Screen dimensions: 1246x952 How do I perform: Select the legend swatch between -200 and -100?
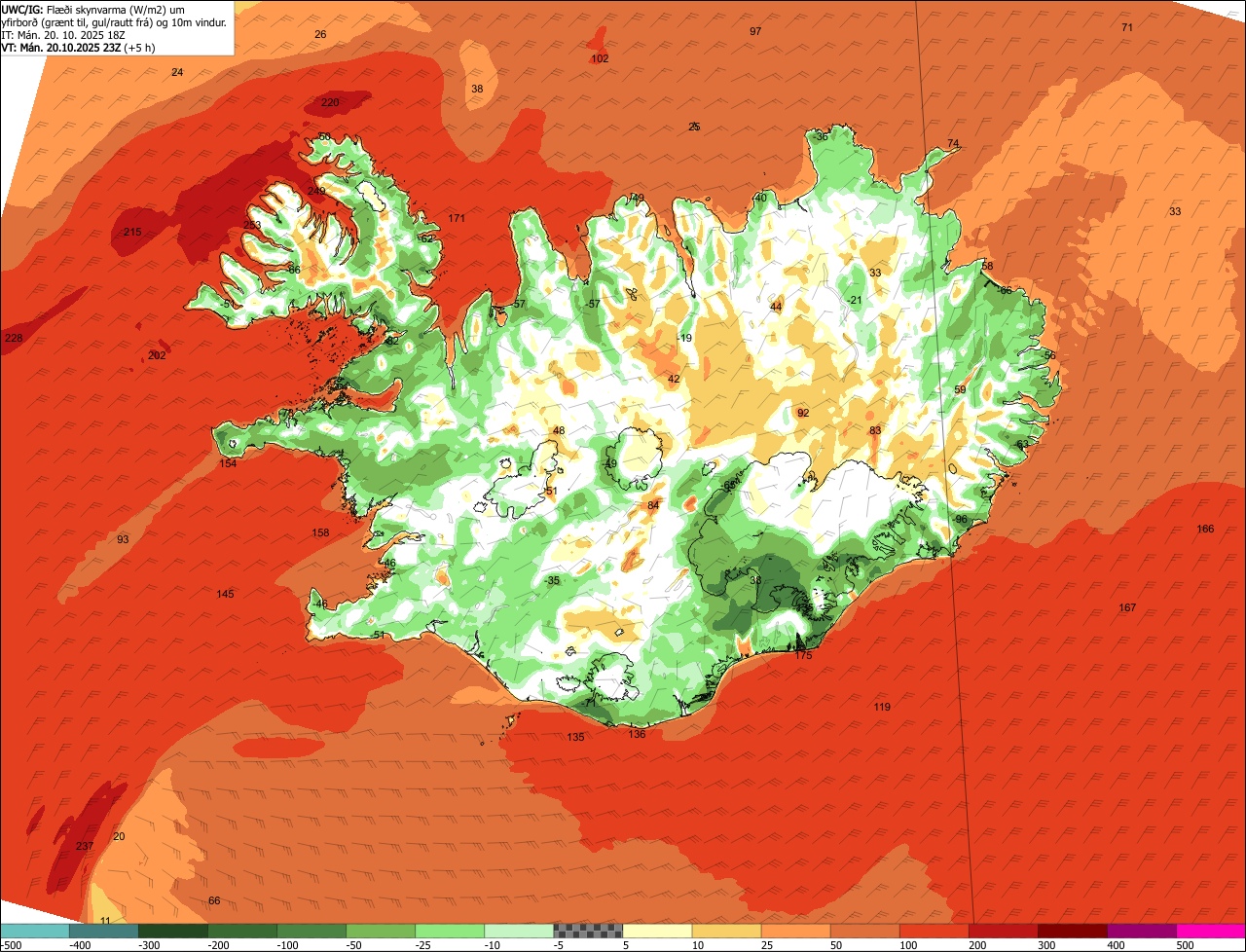coord(242,931)
